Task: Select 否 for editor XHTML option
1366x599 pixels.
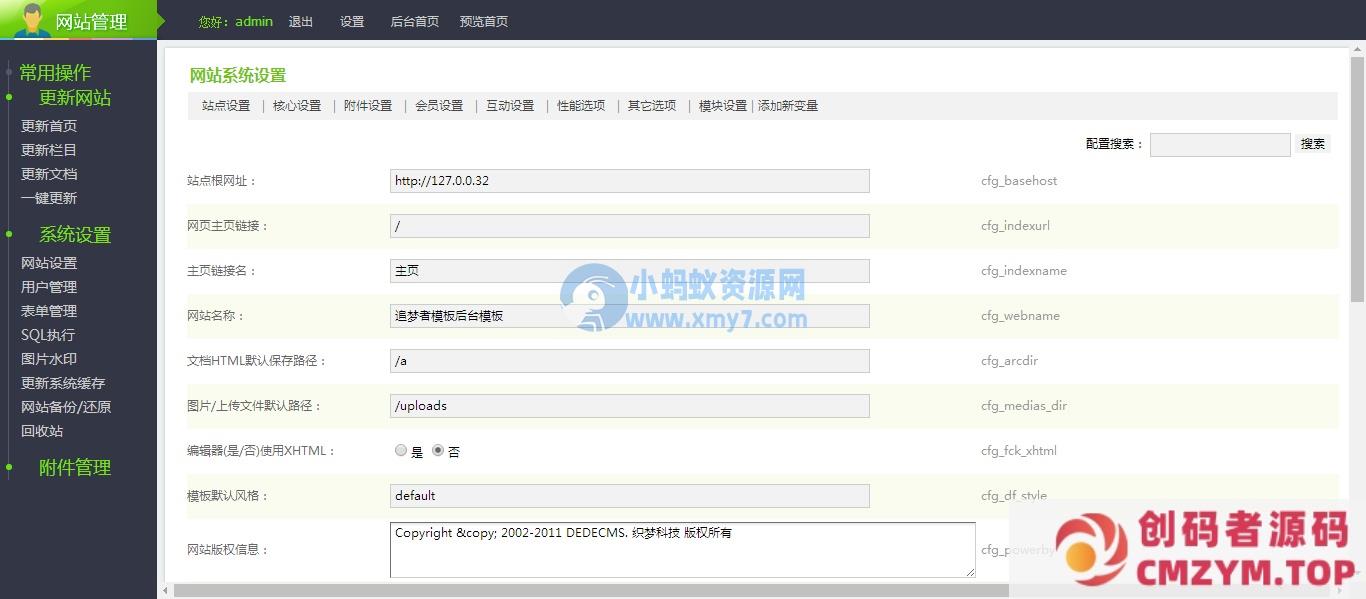Action: pyautogui.click(x=438, y=451)
